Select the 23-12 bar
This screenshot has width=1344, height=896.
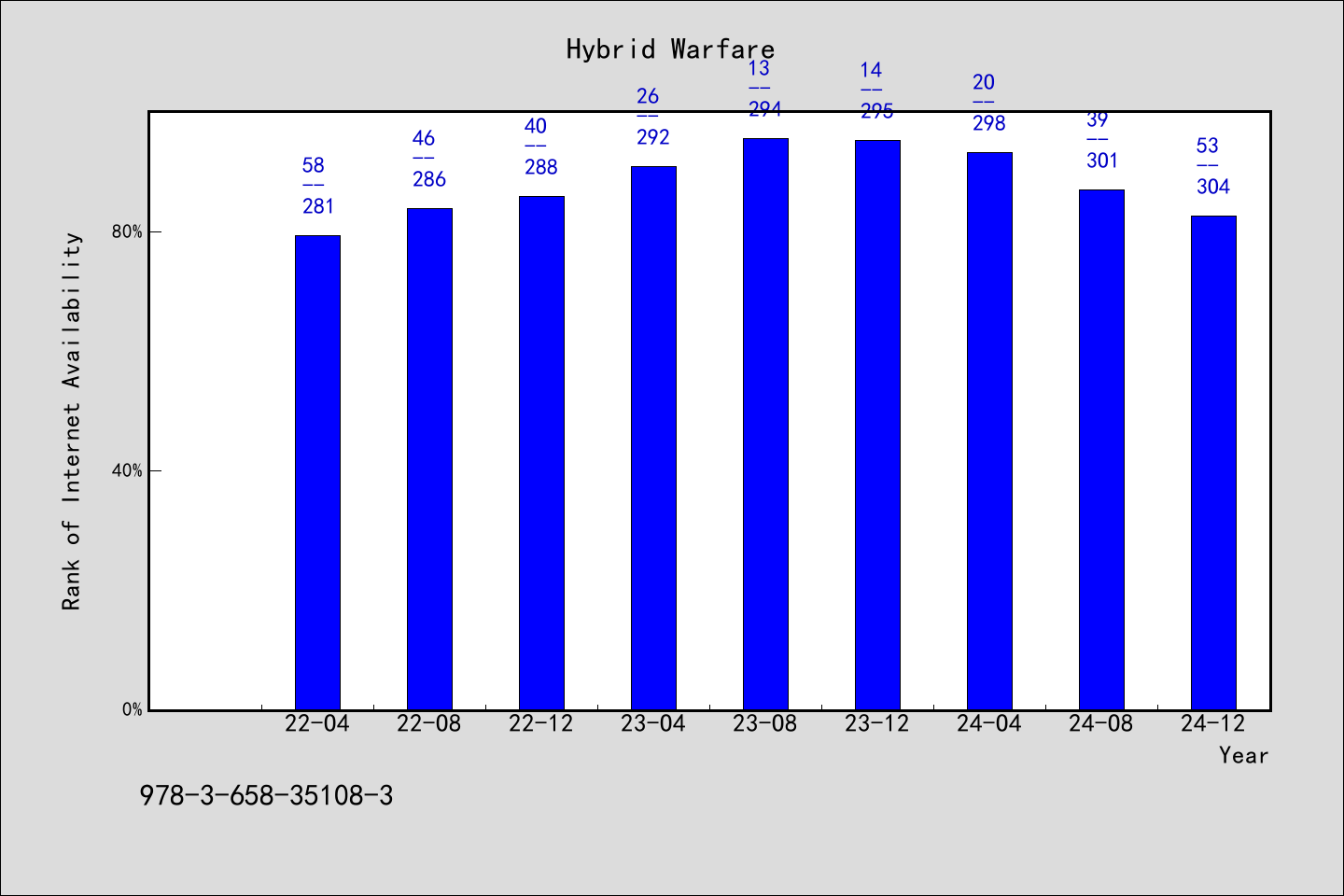click(x=877, y=425)
